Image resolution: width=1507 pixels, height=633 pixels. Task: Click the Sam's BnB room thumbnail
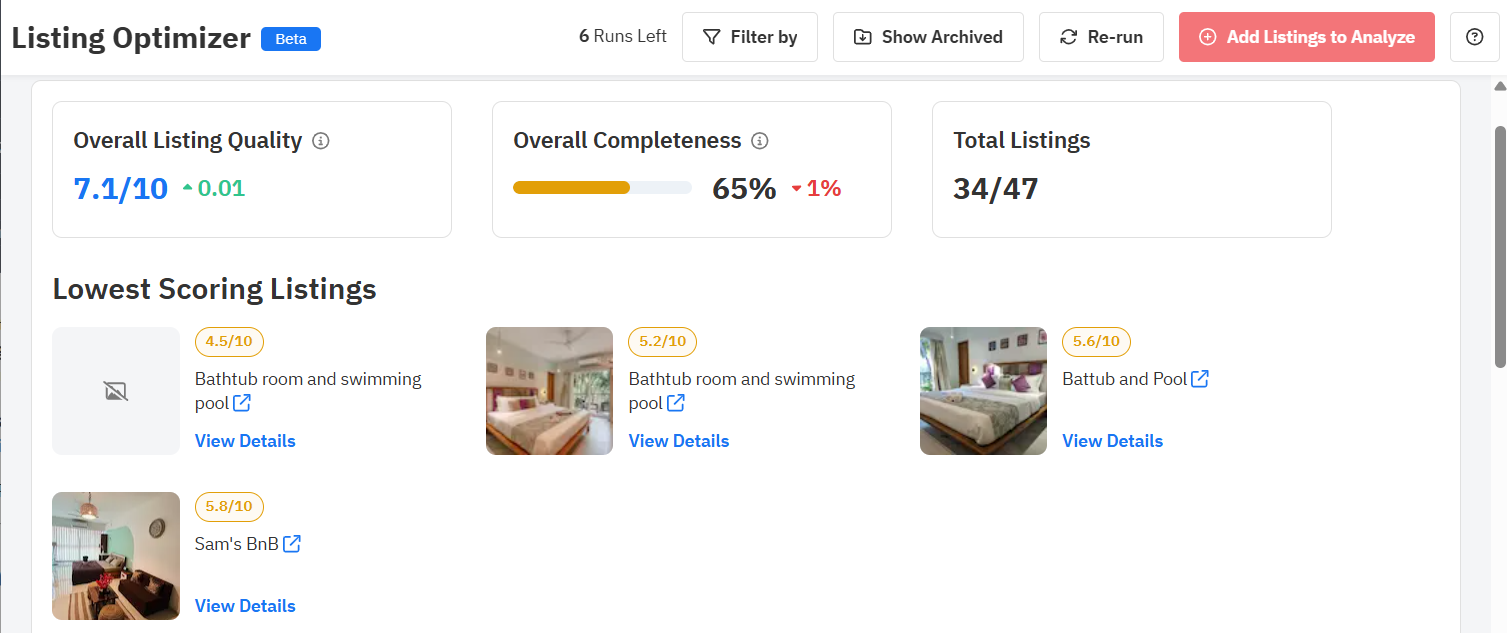point(116,556)
